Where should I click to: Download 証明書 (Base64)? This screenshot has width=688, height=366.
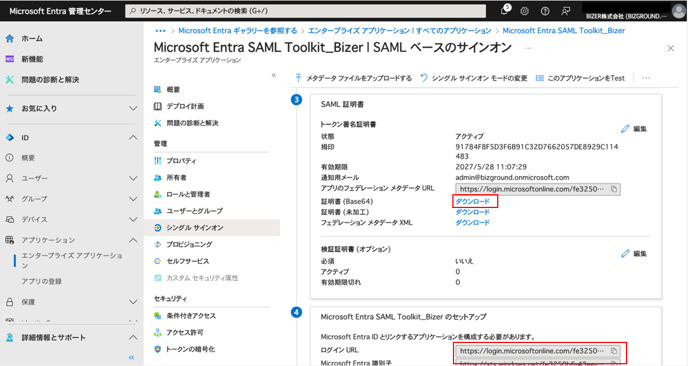coord(472,201)
